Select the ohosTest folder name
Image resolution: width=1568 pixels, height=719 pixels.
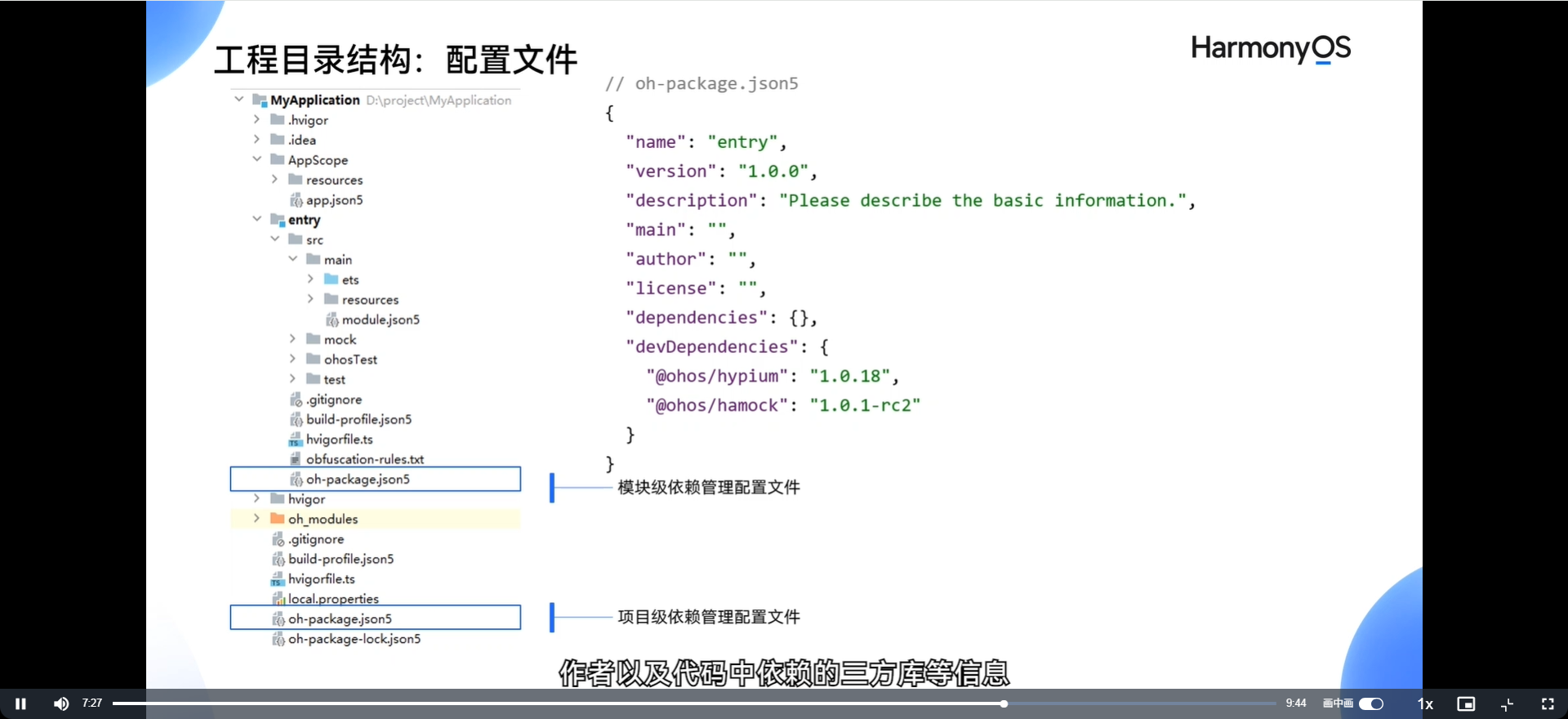click(x=350, y=359)
